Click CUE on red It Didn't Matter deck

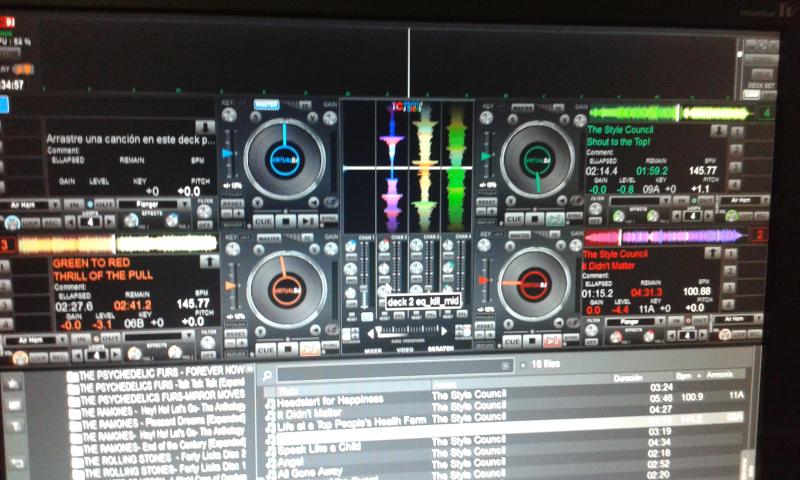point(512,341)
